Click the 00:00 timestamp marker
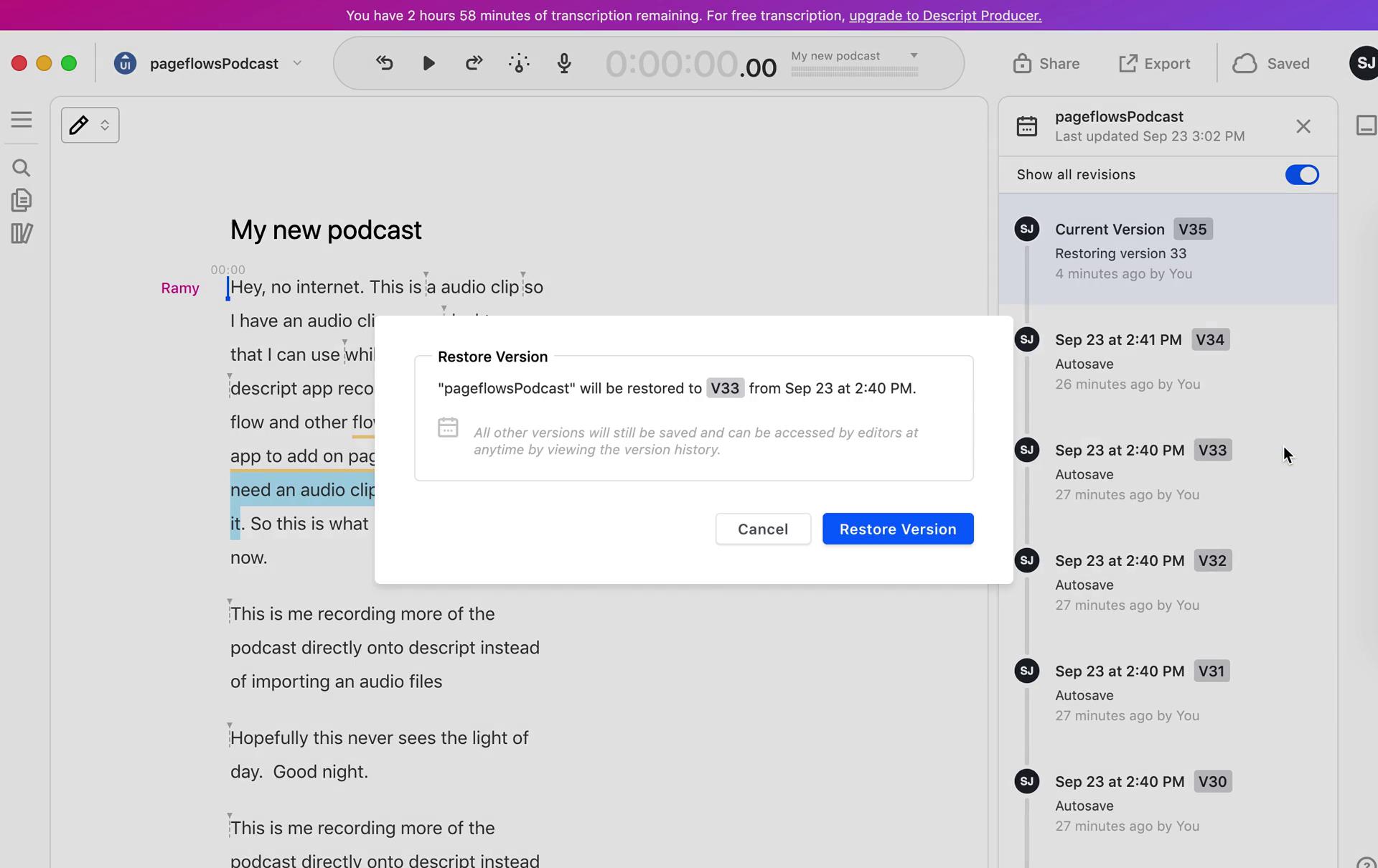Image resolution: width=1378 pixels, height=868 pixels. 228,270
